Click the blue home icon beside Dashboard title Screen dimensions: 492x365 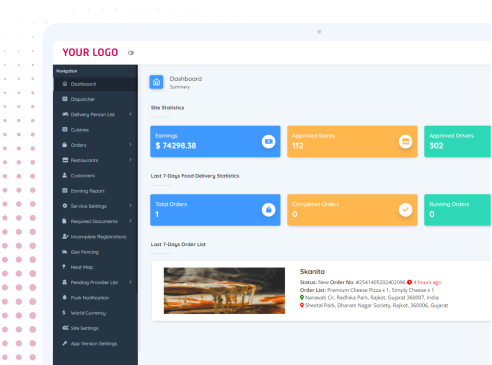click(x=156, y=82)
